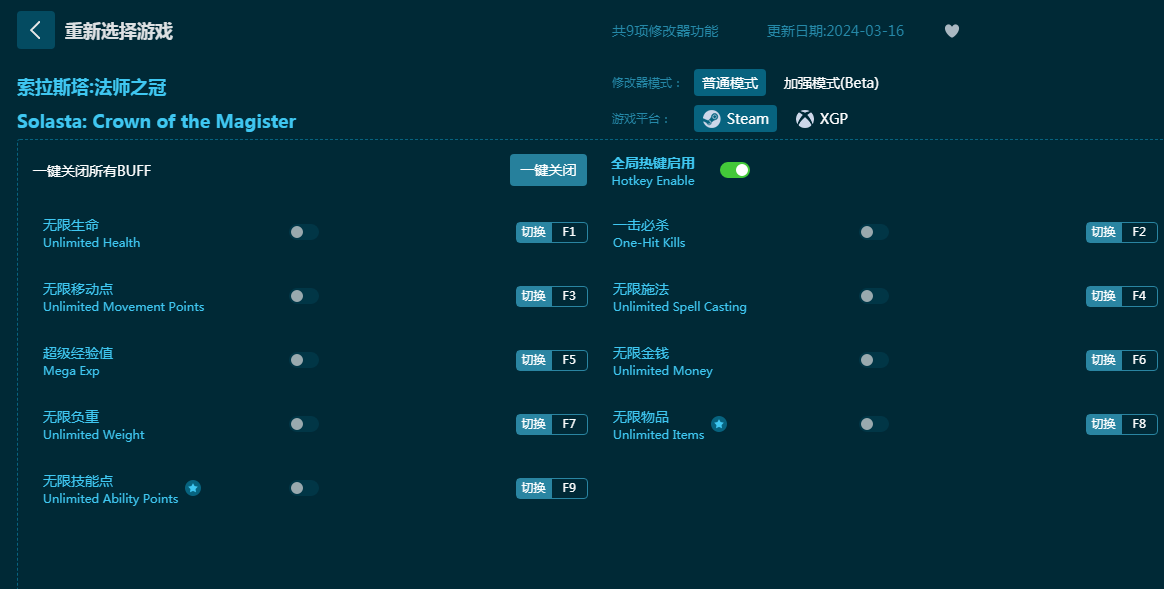1164x589 pixels.
Task: Click the 游戏平台 label
Action: [x=641, y=119]
